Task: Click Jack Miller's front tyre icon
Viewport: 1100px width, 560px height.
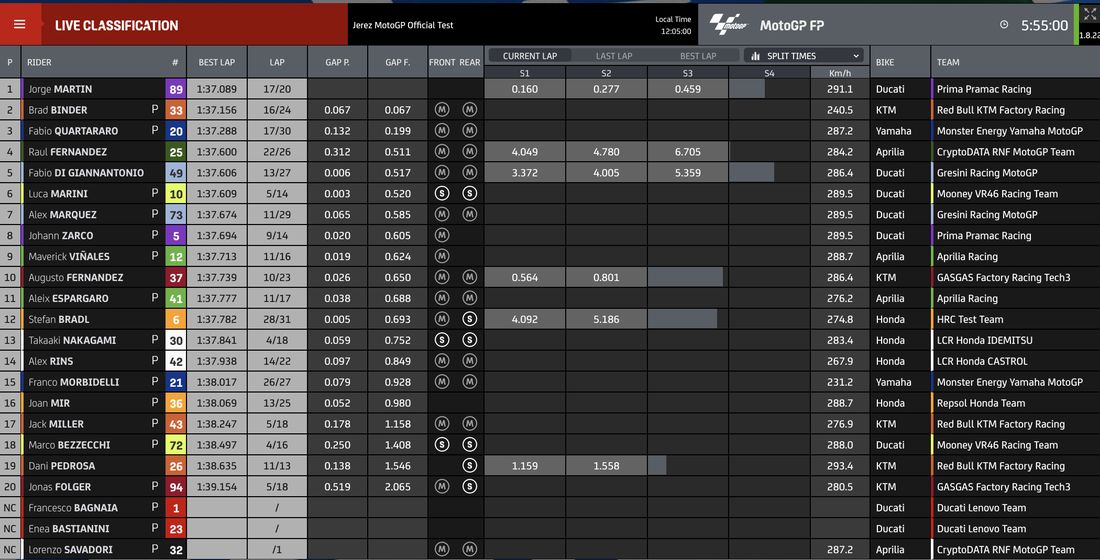Action: click(x=442, y=423)
